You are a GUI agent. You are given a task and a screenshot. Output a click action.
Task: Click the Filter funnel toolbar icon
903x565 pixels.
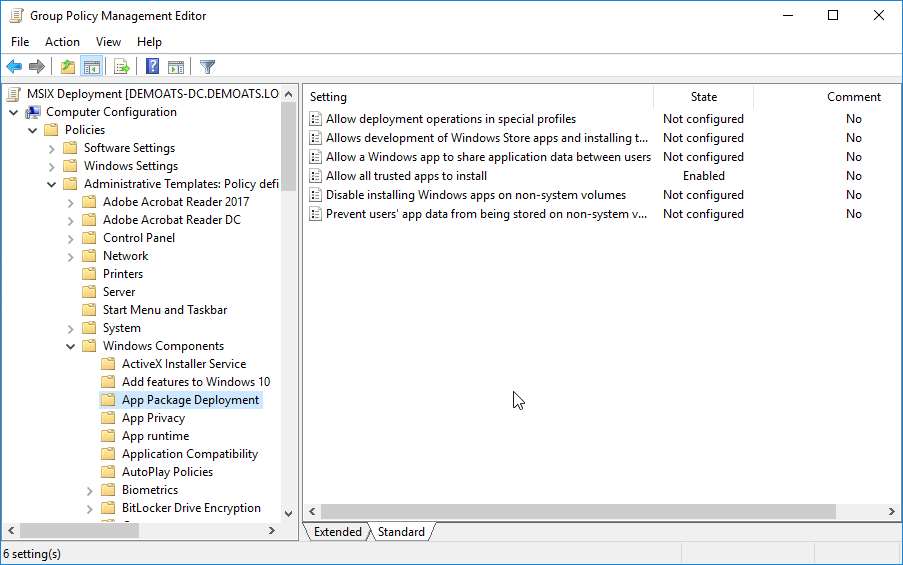(x=207, y=67)
